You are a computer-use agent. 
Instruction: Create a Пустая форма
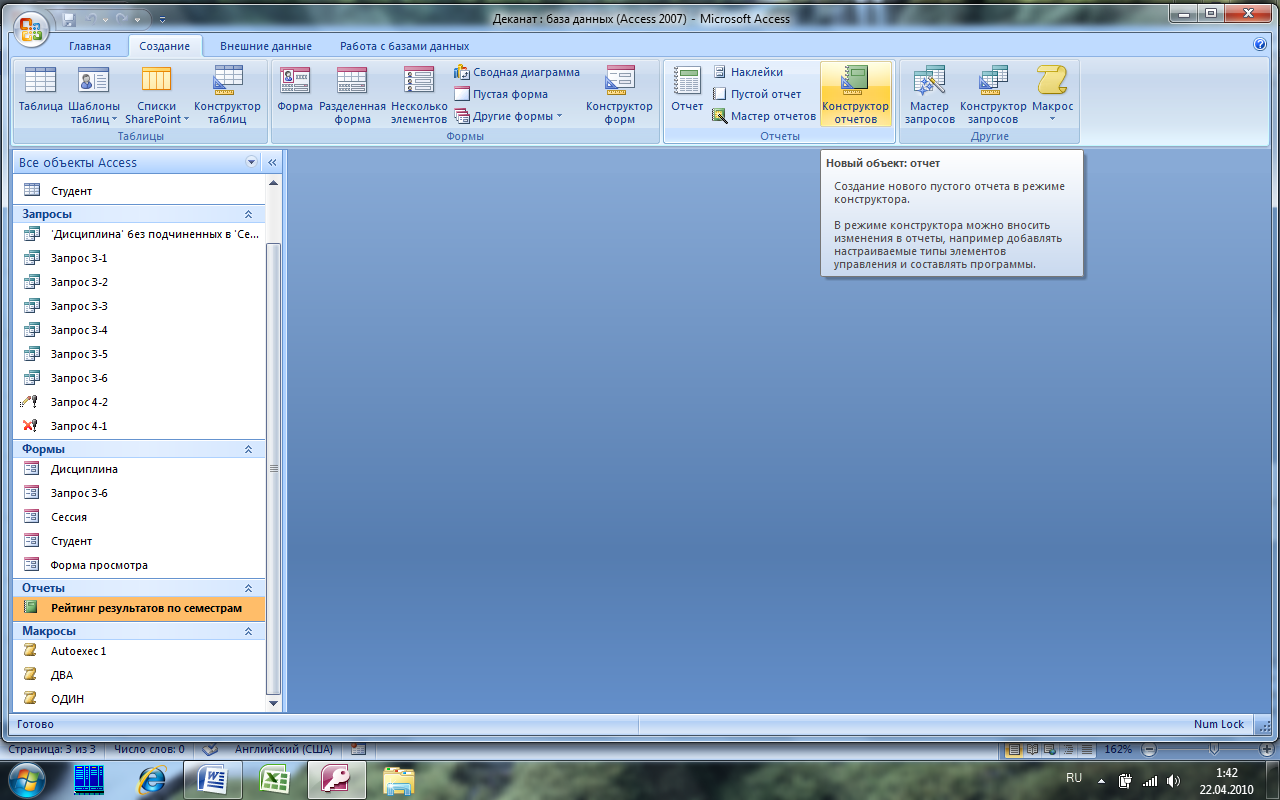tap(501, 94)
